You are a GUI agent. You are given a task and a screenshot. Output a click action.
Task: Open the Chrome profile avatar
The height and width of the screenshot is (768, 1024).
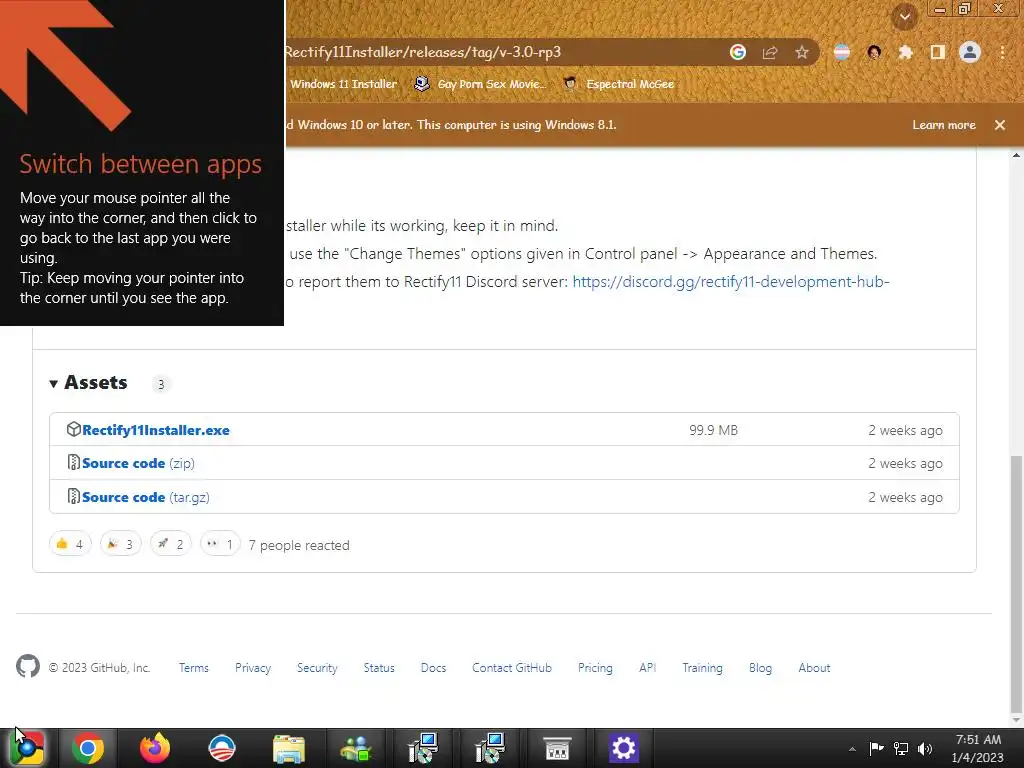point(970,52)
